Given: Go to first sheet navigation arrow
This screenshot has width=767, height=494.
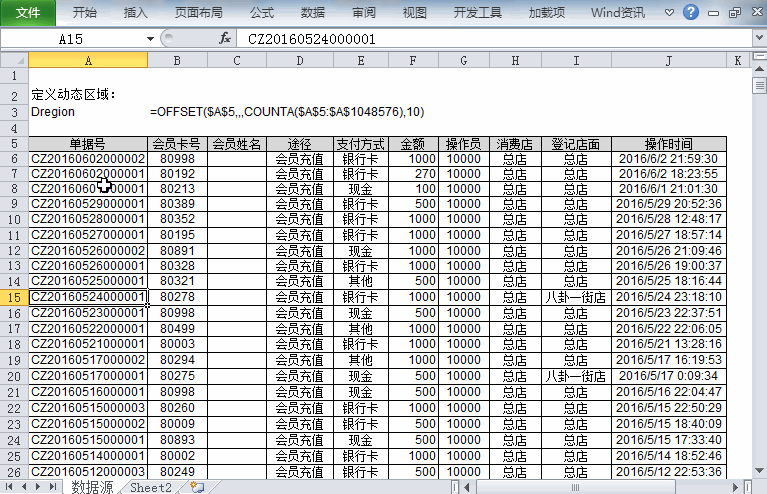Looking at the screenshot, I should click(8, 487).
